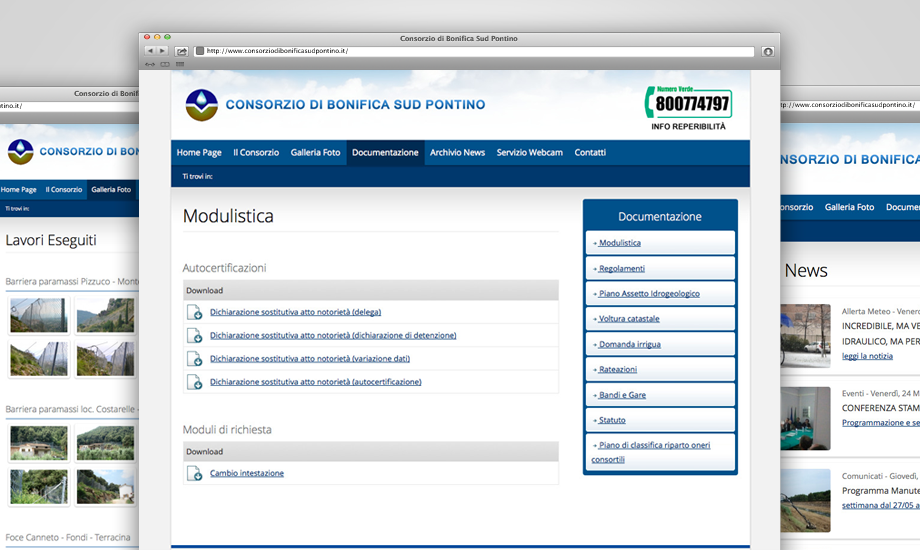Click the reader button at address bar end

pyautogui.click(x=767, y=52)
